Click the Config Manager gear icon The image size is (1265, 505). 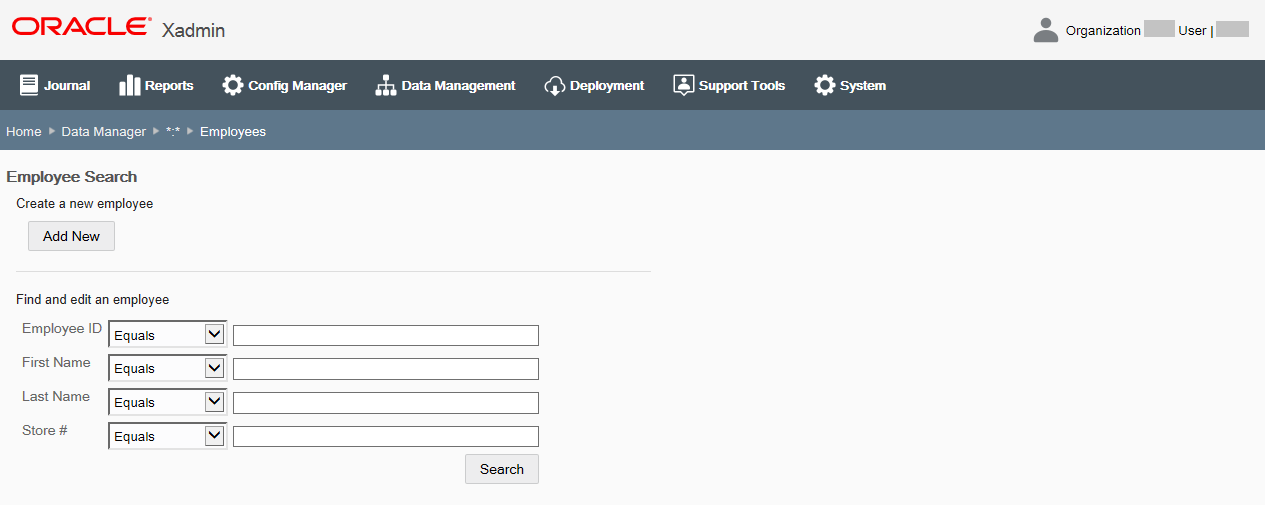(x=233, y=85)
